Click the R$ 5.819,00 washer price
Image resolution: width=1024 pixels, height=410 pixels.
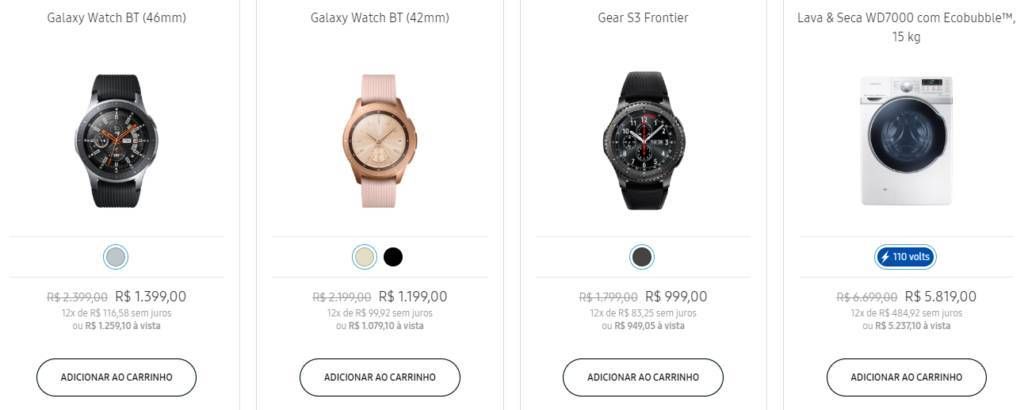(x=941, y=296)
